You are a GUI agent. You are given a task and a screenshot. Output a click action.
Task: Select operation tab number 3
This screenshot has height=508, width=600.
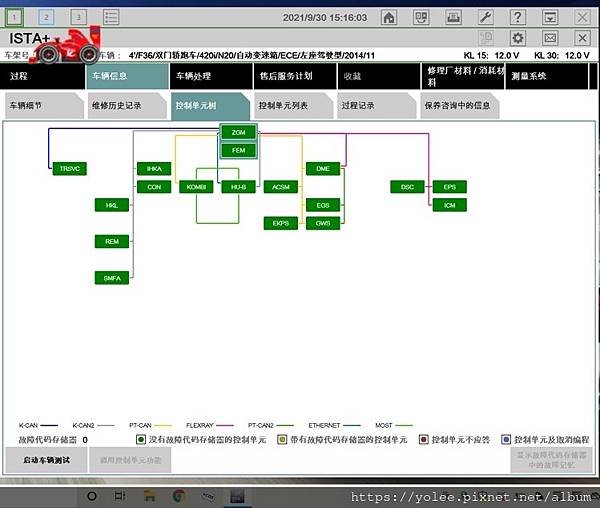(78, 17)
